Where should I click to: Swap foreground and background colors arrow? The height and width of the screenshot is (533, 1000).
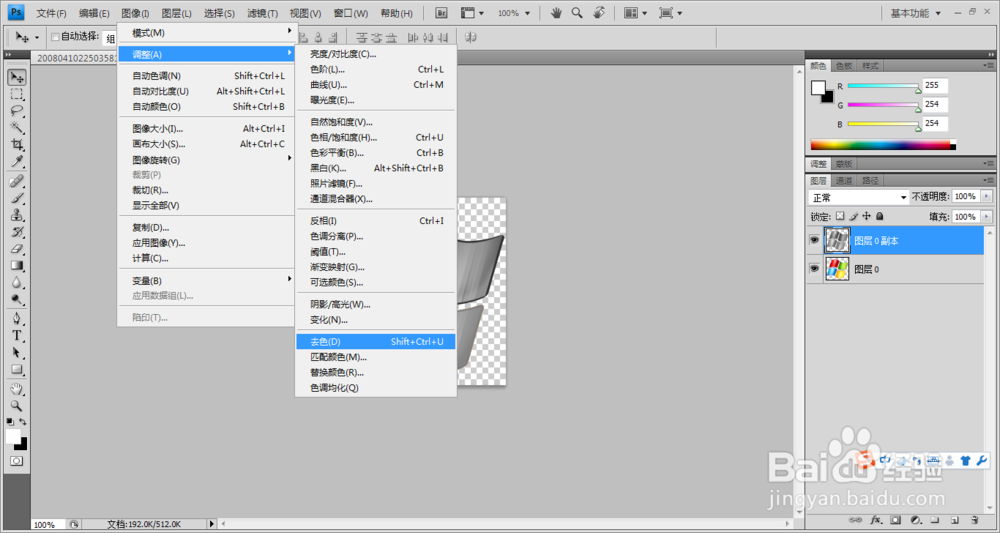click(x=23, y=422)
